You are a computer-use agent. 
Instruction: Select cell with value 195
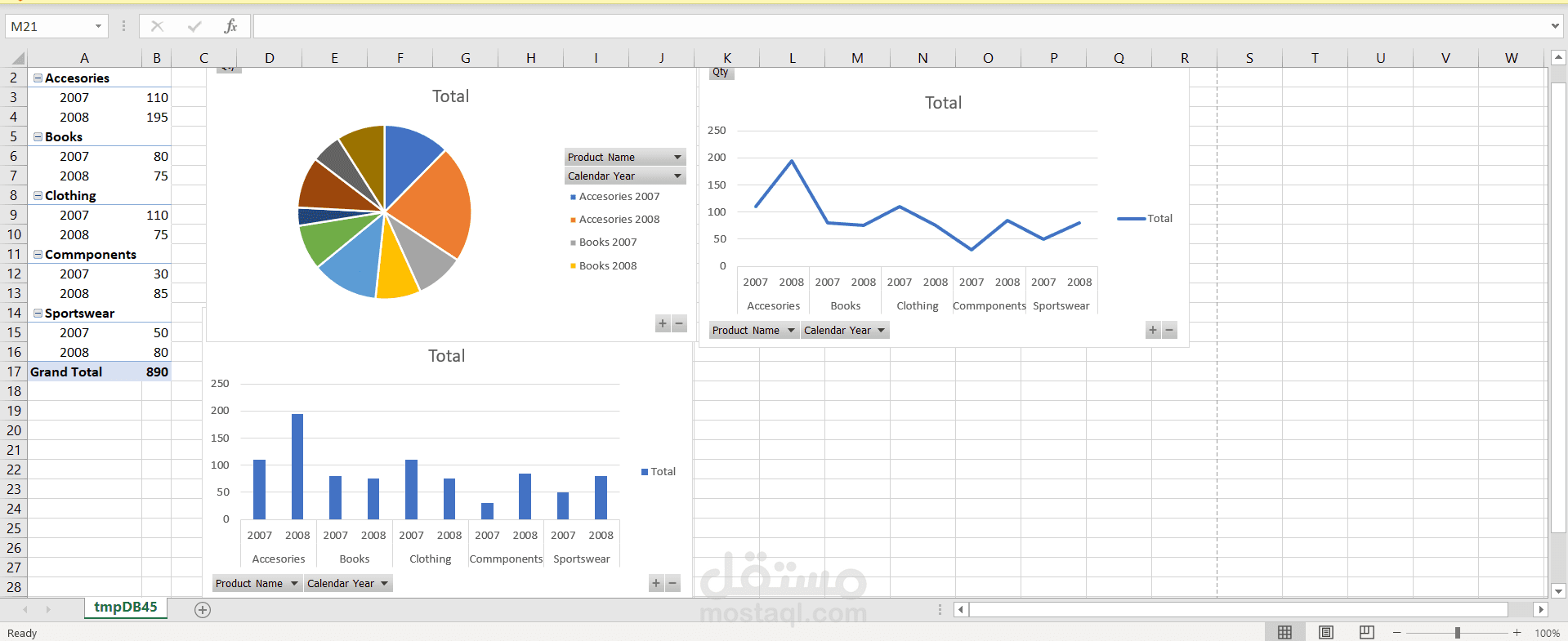pyautogui.click(x=157, y=117)
